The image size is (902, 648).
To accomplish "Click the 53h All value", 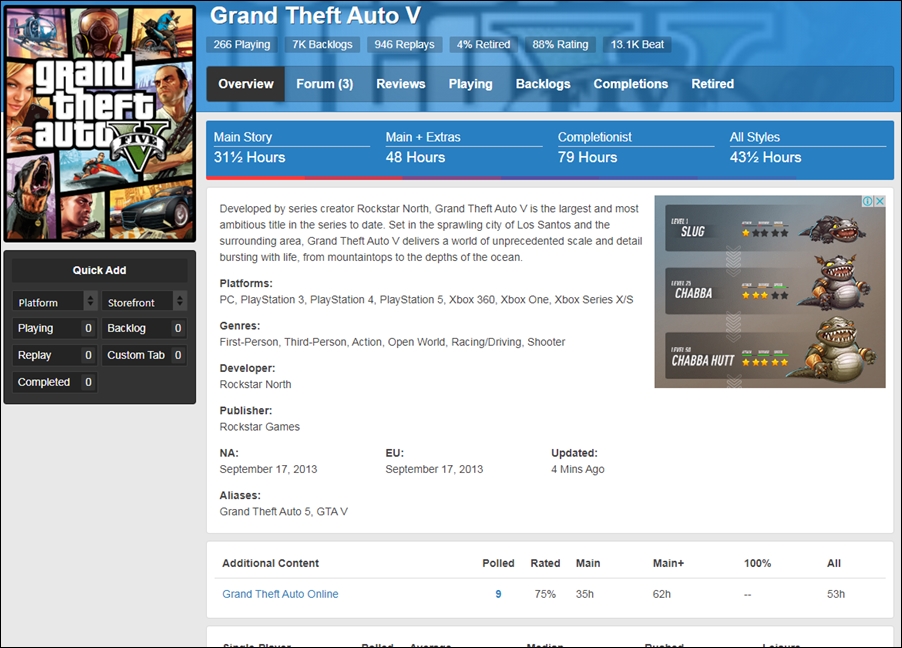I will [x=836, y=594].
